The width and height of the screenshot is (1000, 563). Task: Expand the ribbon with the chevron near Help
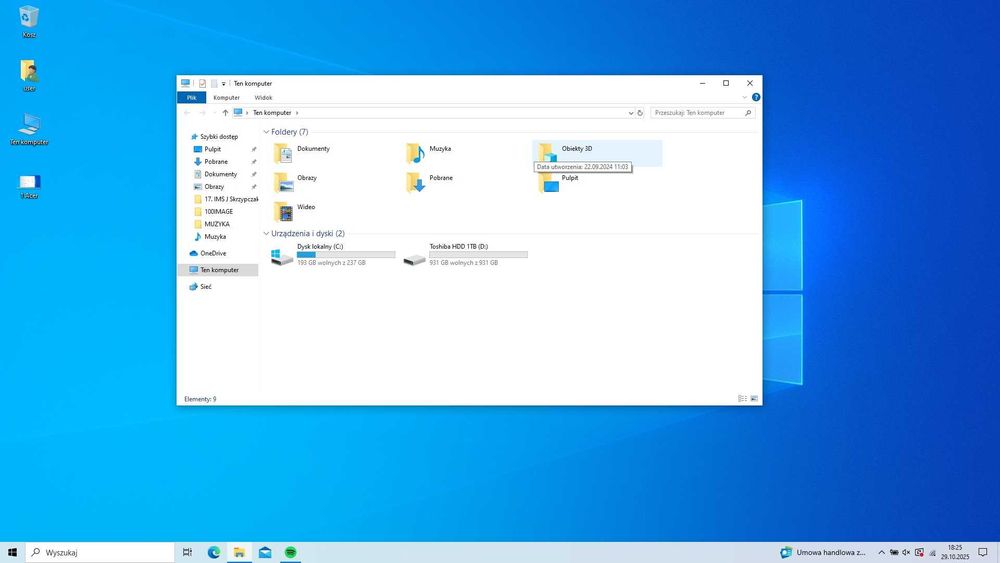[744, 98]
